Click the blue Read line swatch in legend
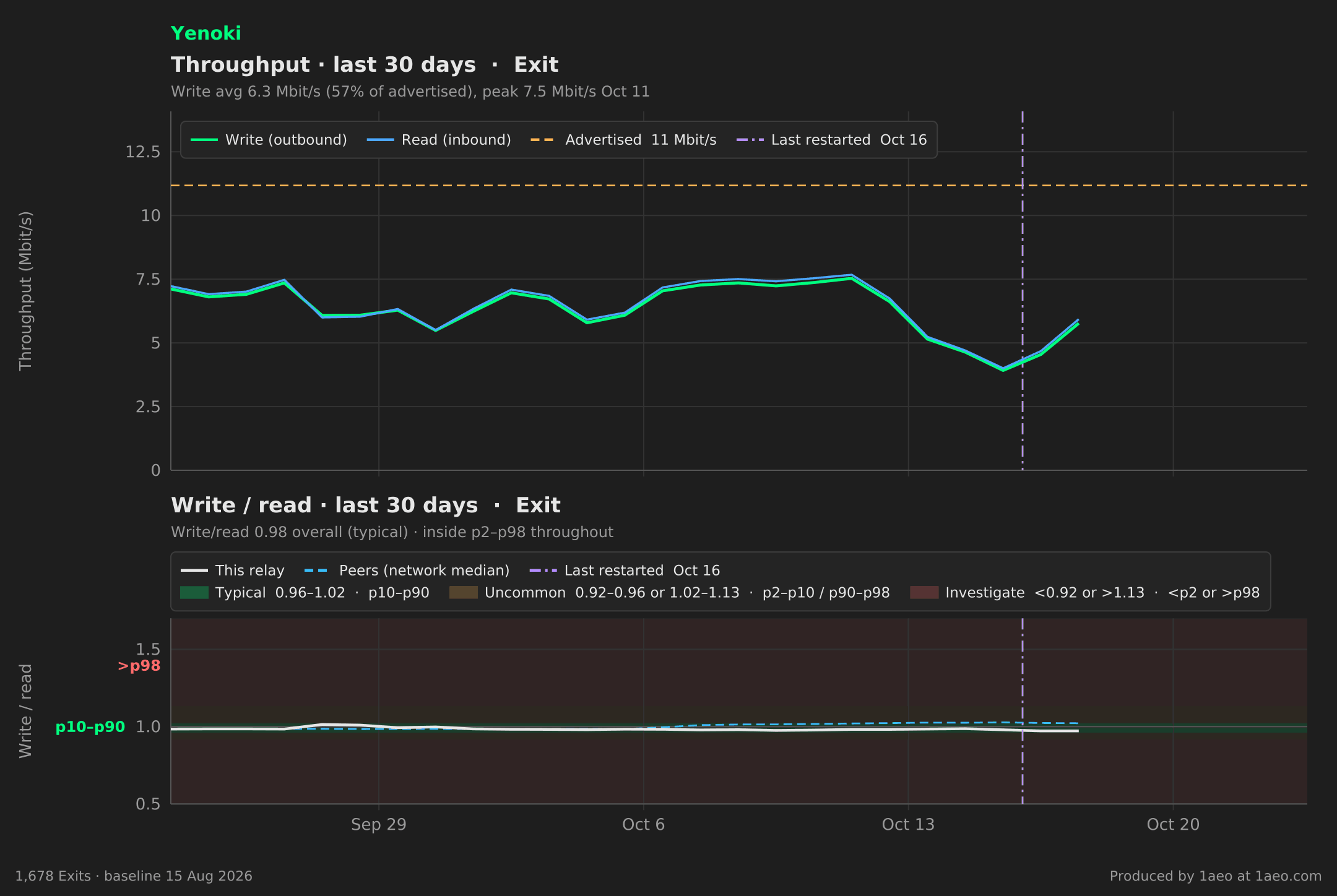The width and height of the screenshot is (1337, 896). click(381, 140)
